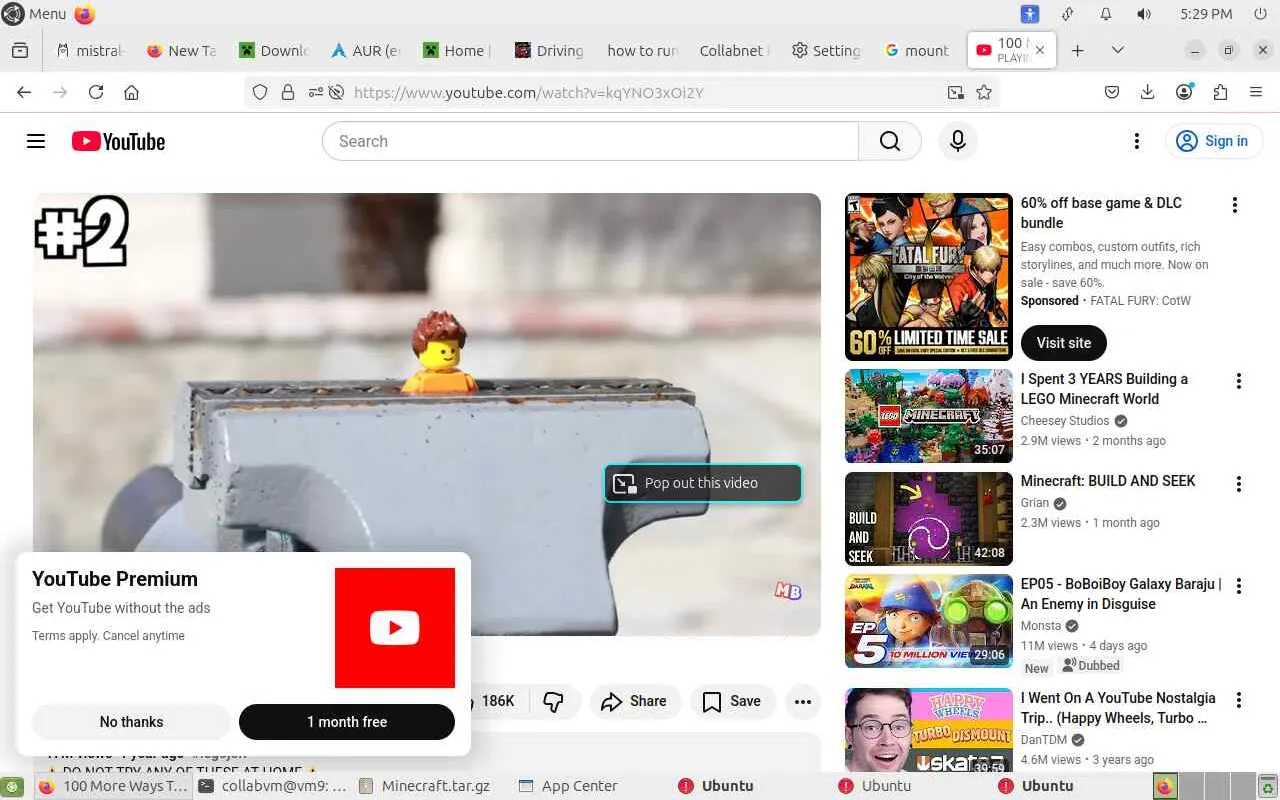Viewport: 1280px width, 800px height.
Task: Open options for BoBoiBoy Galaxy Baraju video
Action: (x=1238, y=586)
